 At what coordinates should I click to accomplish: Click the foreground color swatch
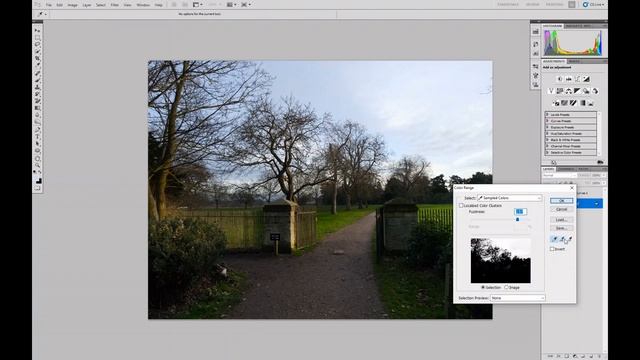pos(37,179)
